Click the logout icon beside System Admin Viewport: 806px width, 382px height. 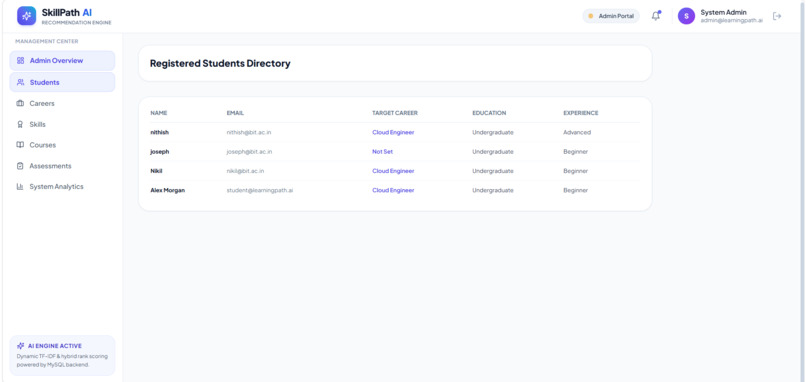(777, 16)
